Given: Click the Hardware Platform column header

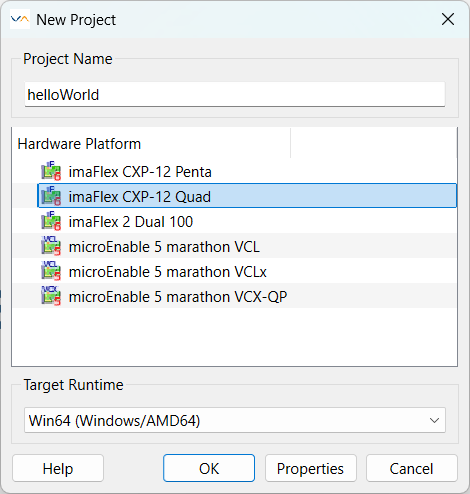Looking at the screenshot, I should tap(152, 144).
